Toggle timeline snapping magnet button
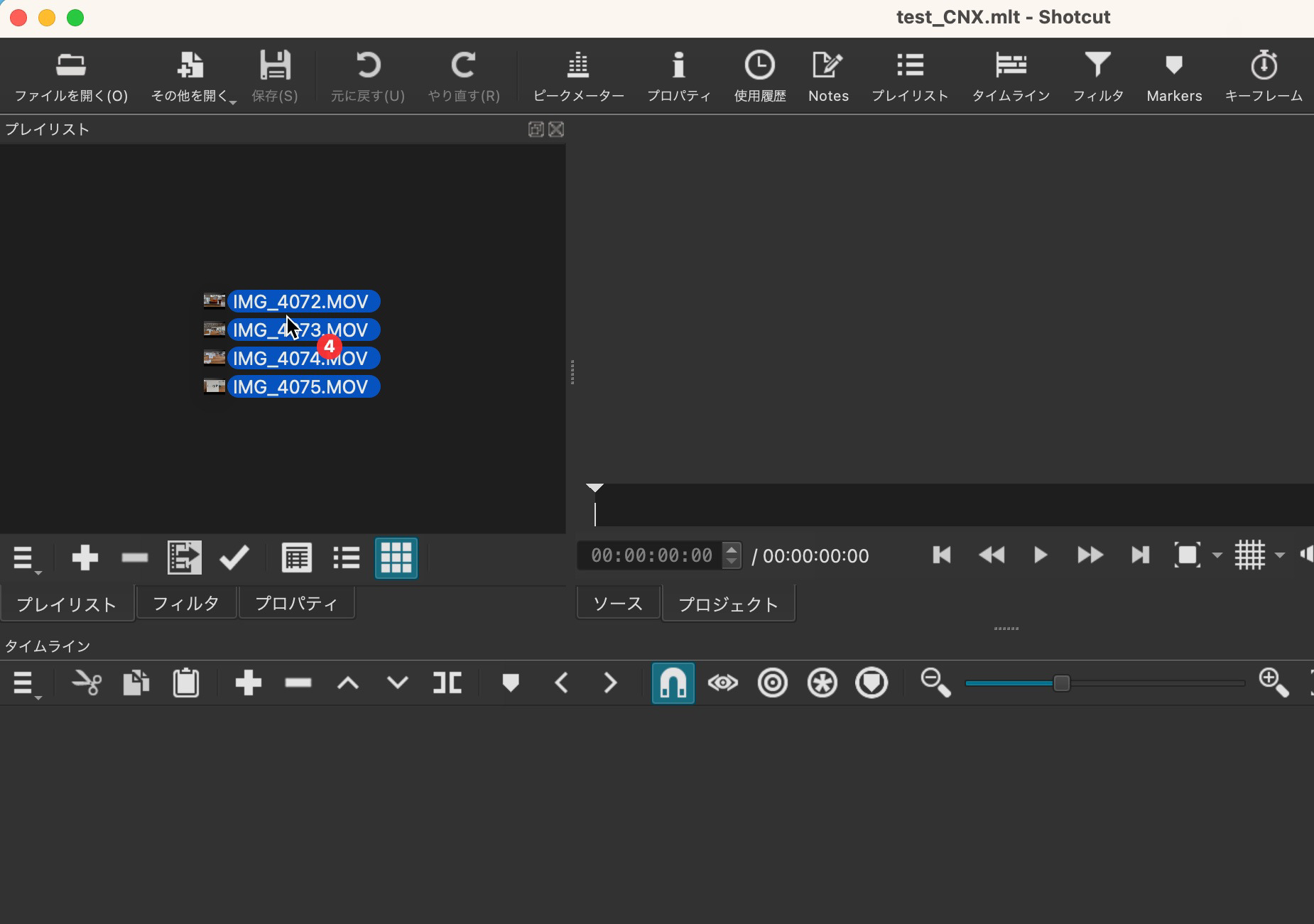Image resolution: width=1314 pixels, height=924 pixels. pos(672,683)
